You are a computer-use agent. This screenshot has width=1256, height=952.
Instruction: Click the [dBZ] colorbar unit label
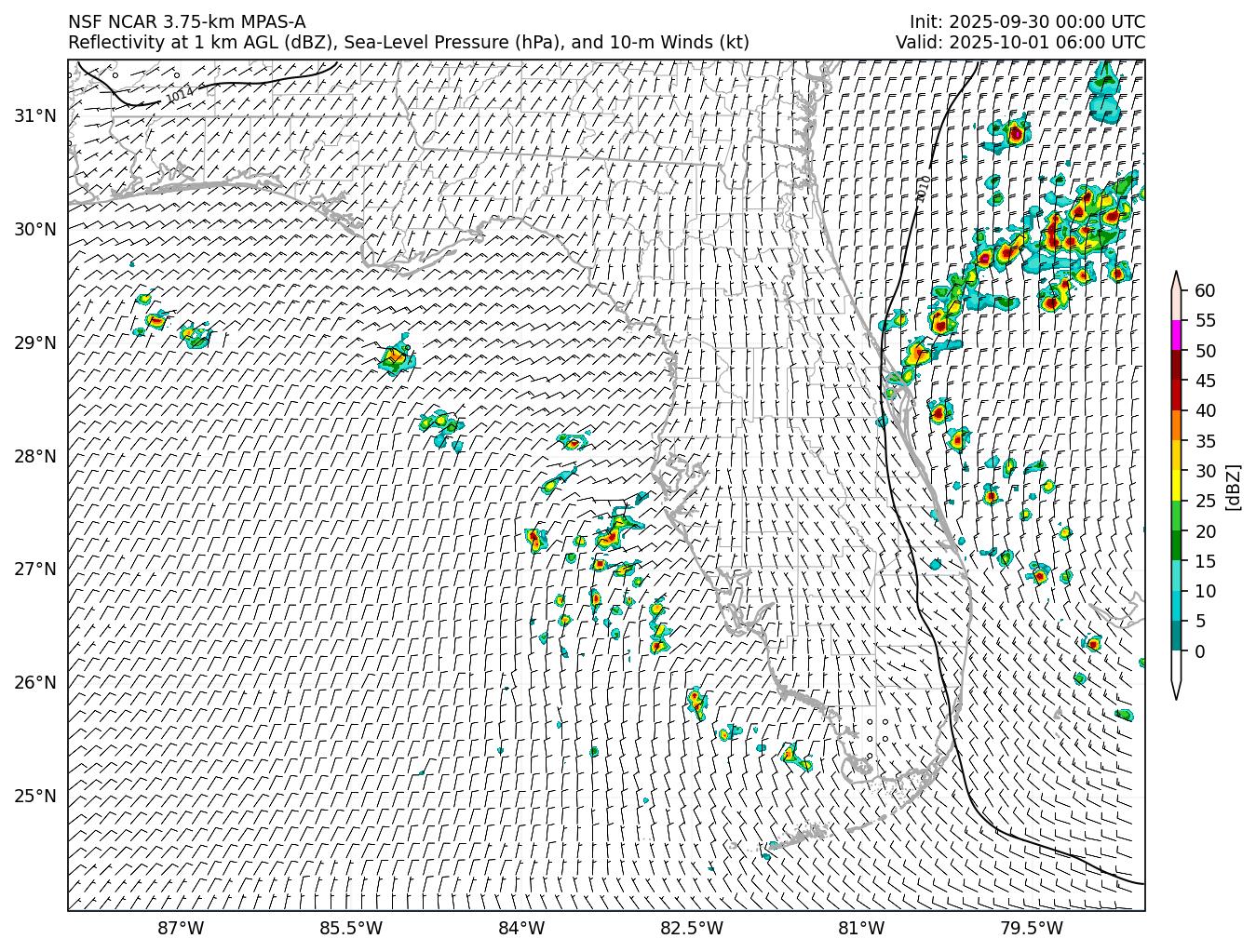pos(1234,486)
